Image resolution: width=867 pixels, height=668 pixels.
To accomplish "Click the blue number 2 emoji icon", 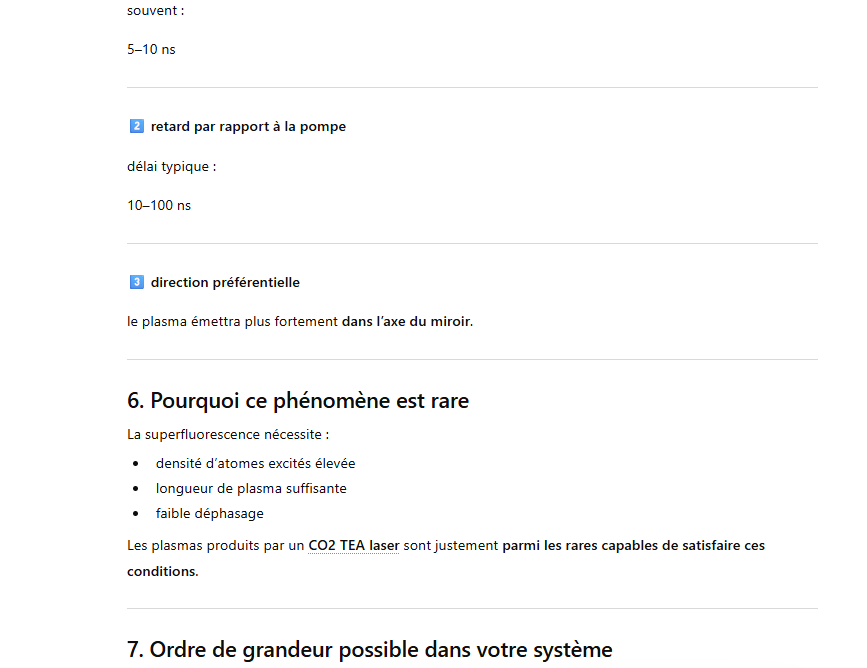I will (x=137, y=127).
